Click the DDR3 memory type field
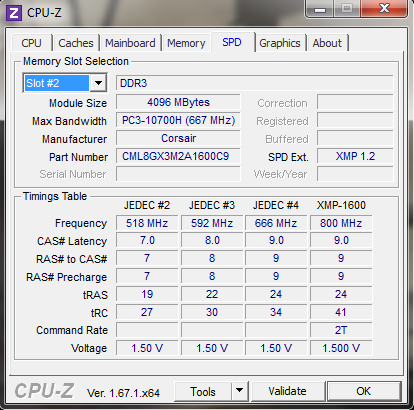414x410 pixels. (255, 83)
